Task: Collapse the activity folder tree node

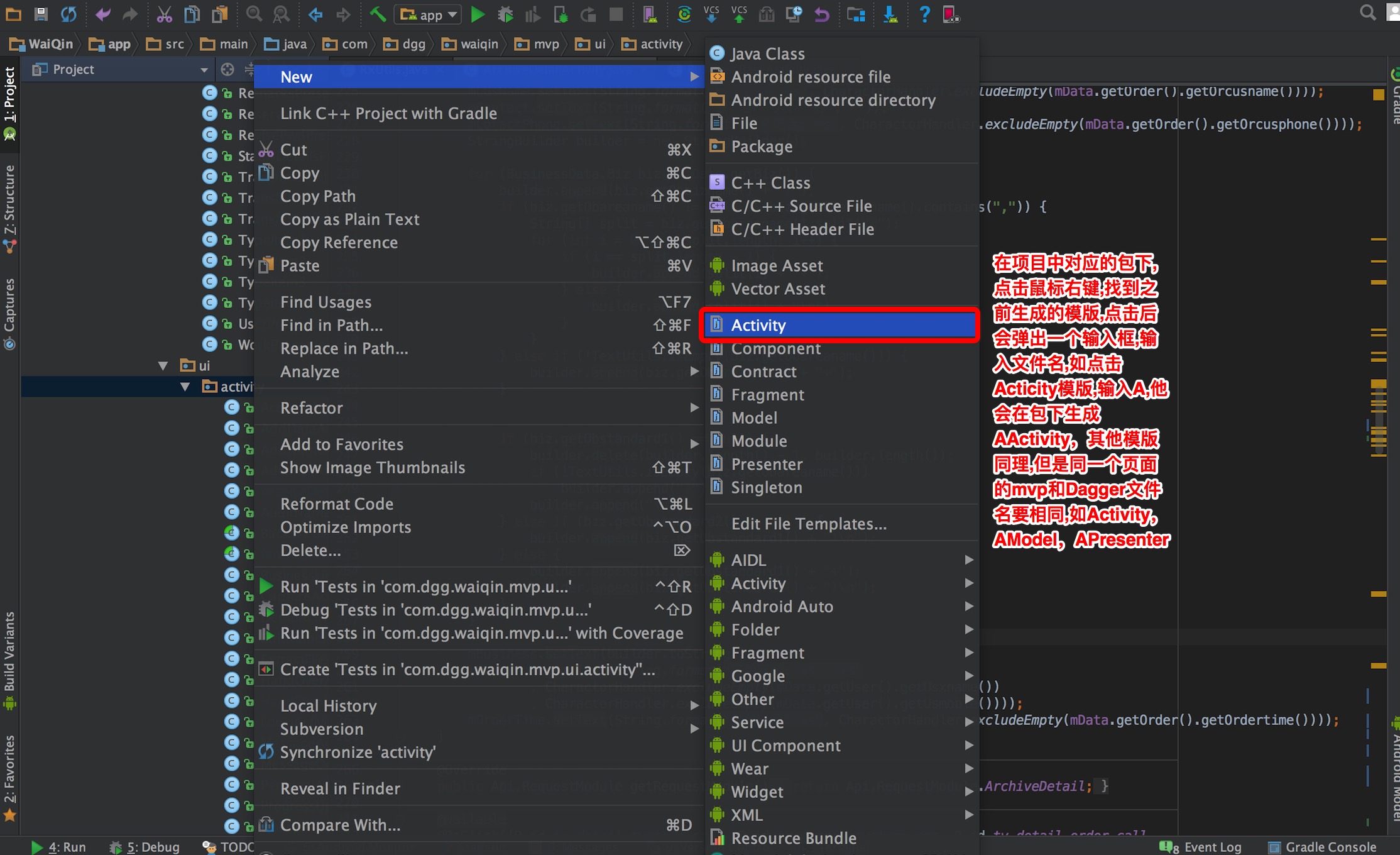Action: (185, 387)
